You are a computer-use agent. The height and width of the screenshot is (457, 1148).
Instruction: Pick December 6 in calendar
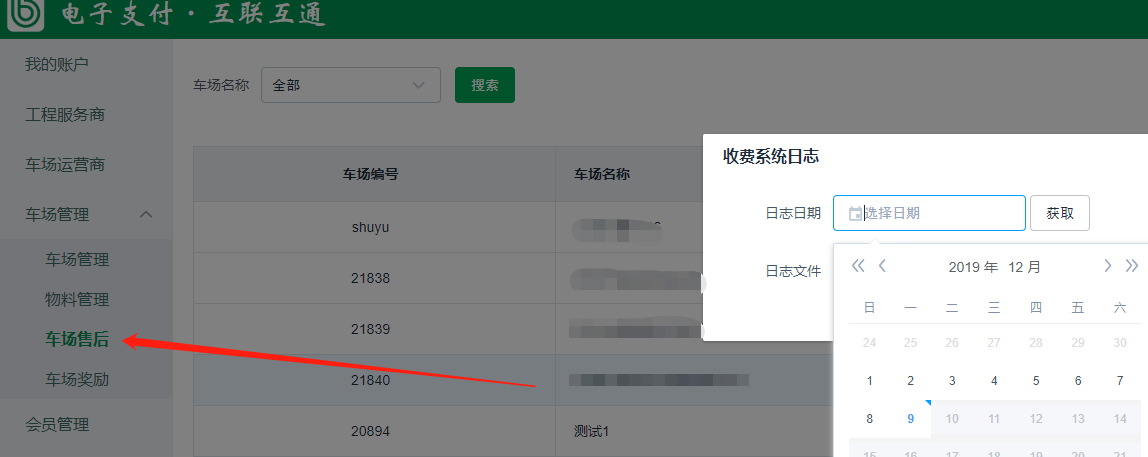(x=1078, y=381)
